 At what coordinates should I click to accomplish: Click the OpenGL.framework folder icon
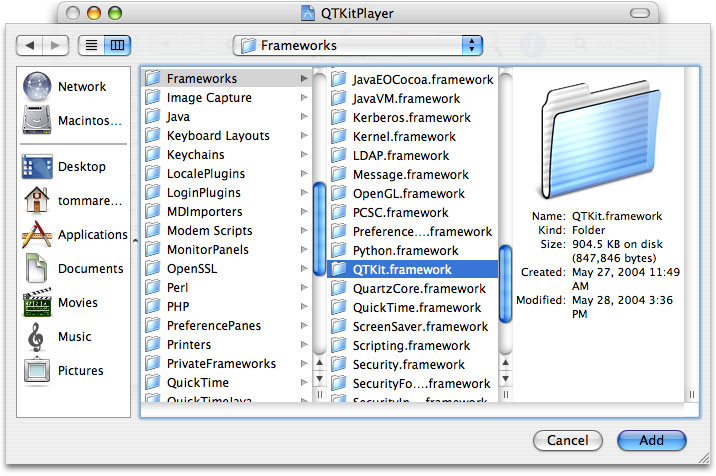coord(339,193)
